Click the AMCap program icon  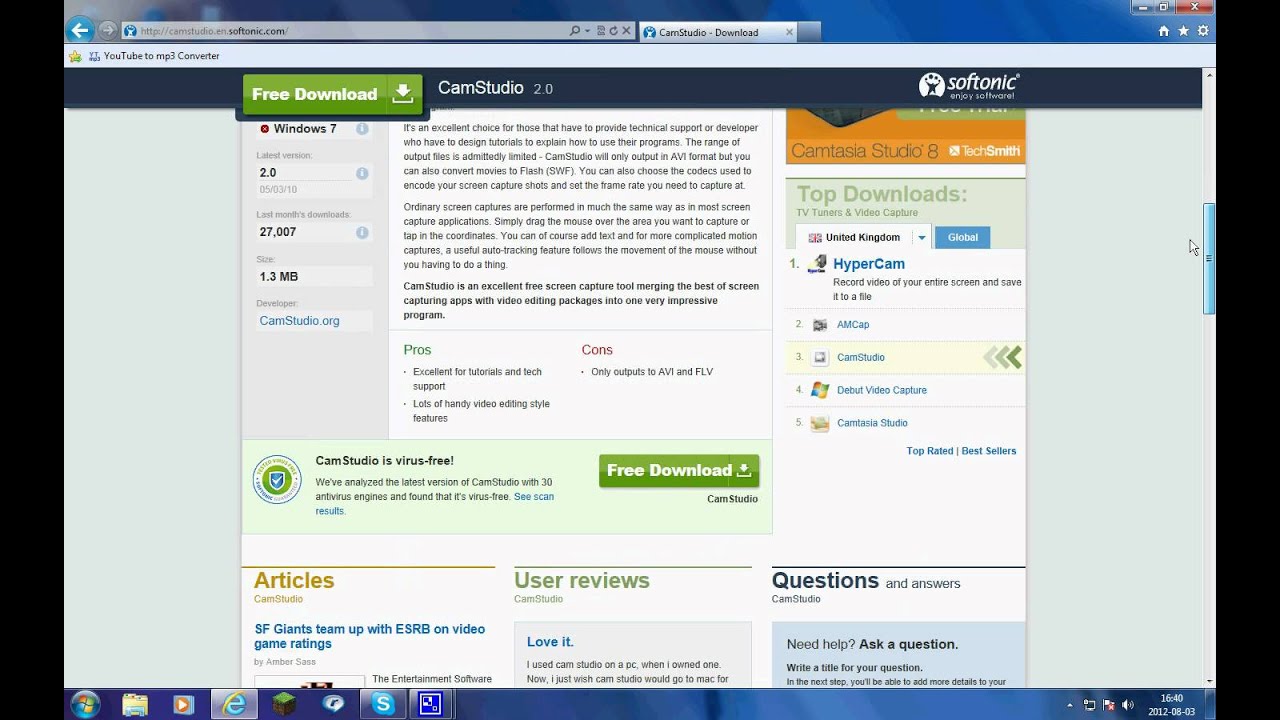coord(820,325)
